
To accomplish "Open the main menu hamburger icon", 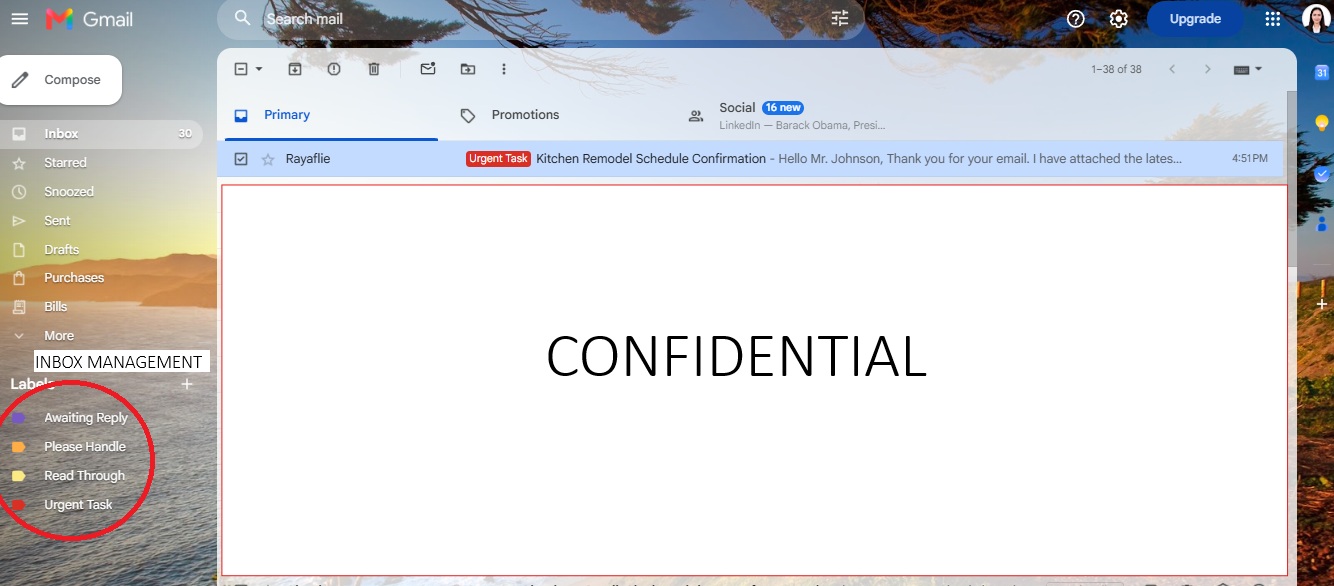I will click(20, 19).
